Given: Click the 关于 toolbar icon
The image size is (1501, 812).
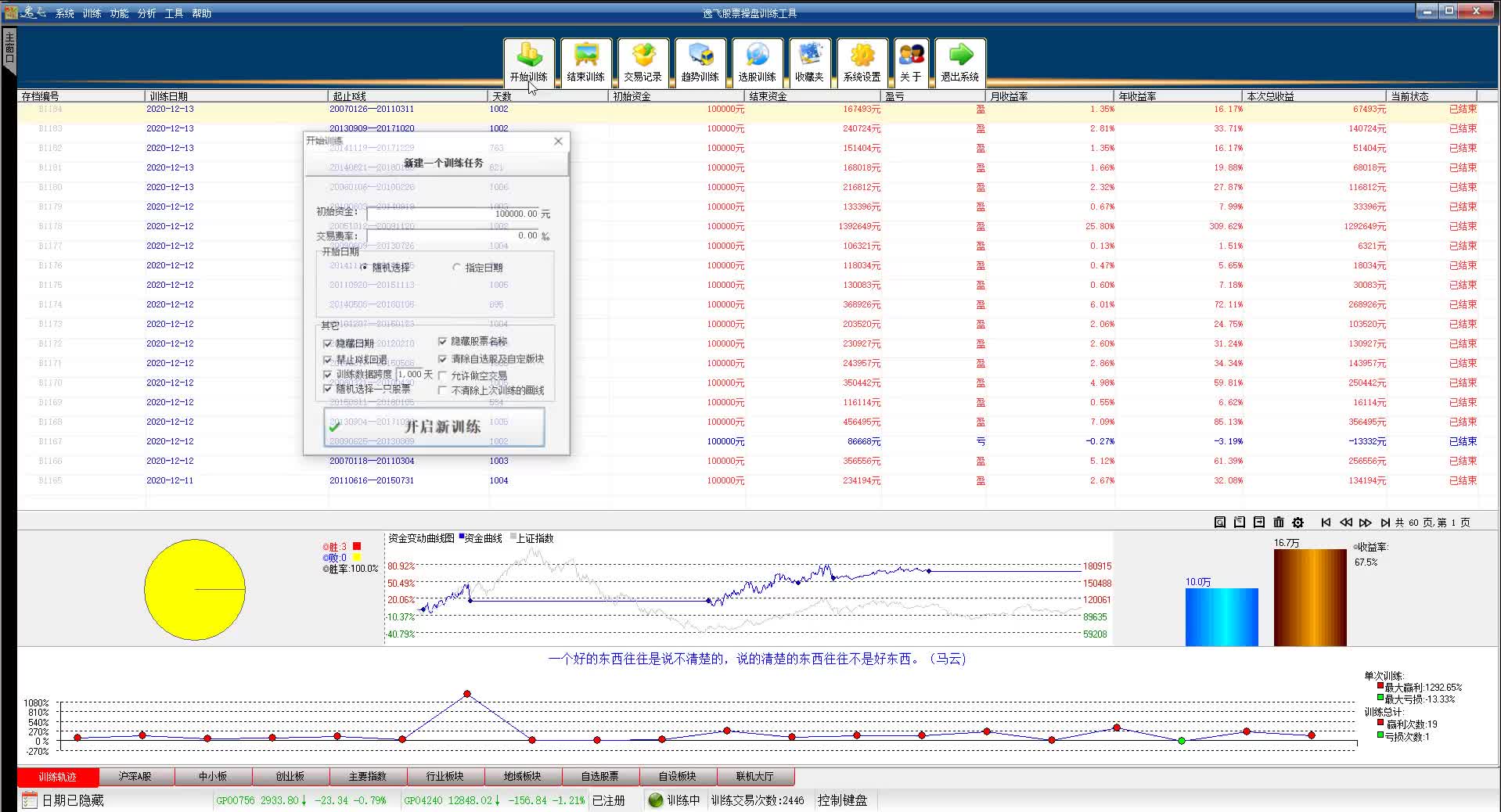Looking at the screenshot, I should (x=911, y=62).
